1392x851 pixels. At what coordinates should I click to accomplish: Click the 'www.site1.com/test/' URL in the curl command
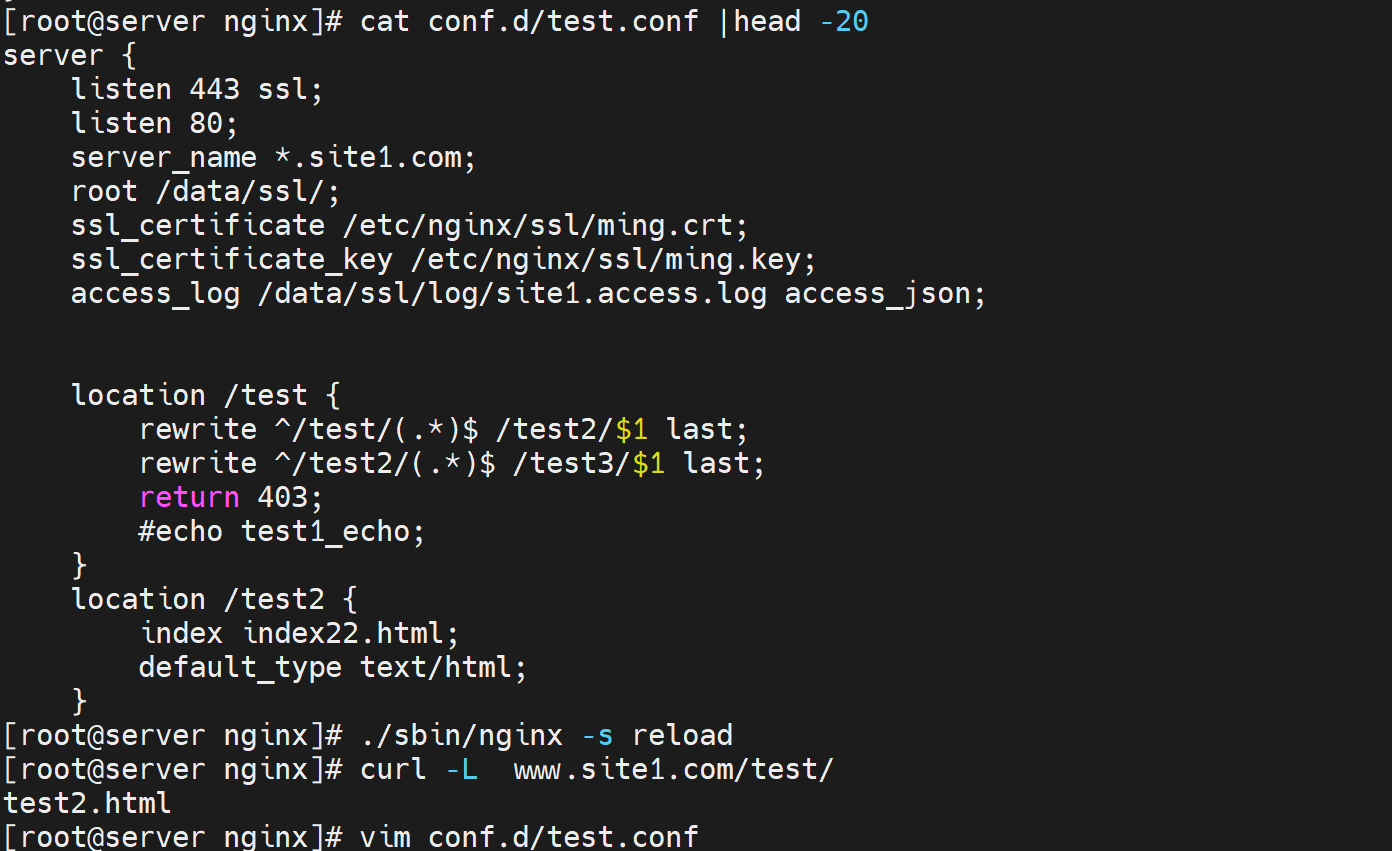[673, 769]
